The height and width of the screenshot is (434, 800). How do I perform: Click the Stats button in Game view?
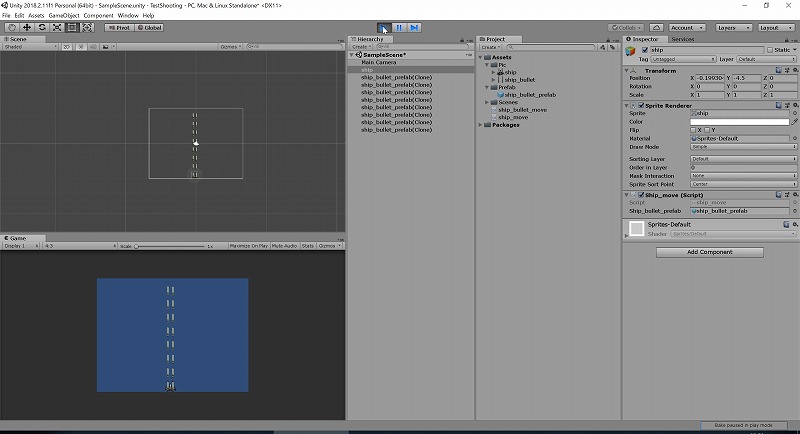point(308,246)
